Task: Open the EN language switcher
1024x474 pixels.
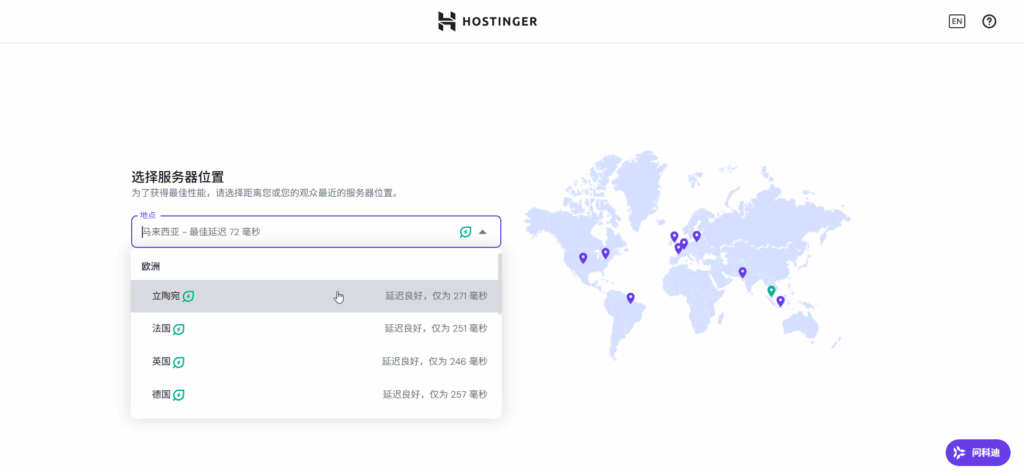Action: pos(956,21)
